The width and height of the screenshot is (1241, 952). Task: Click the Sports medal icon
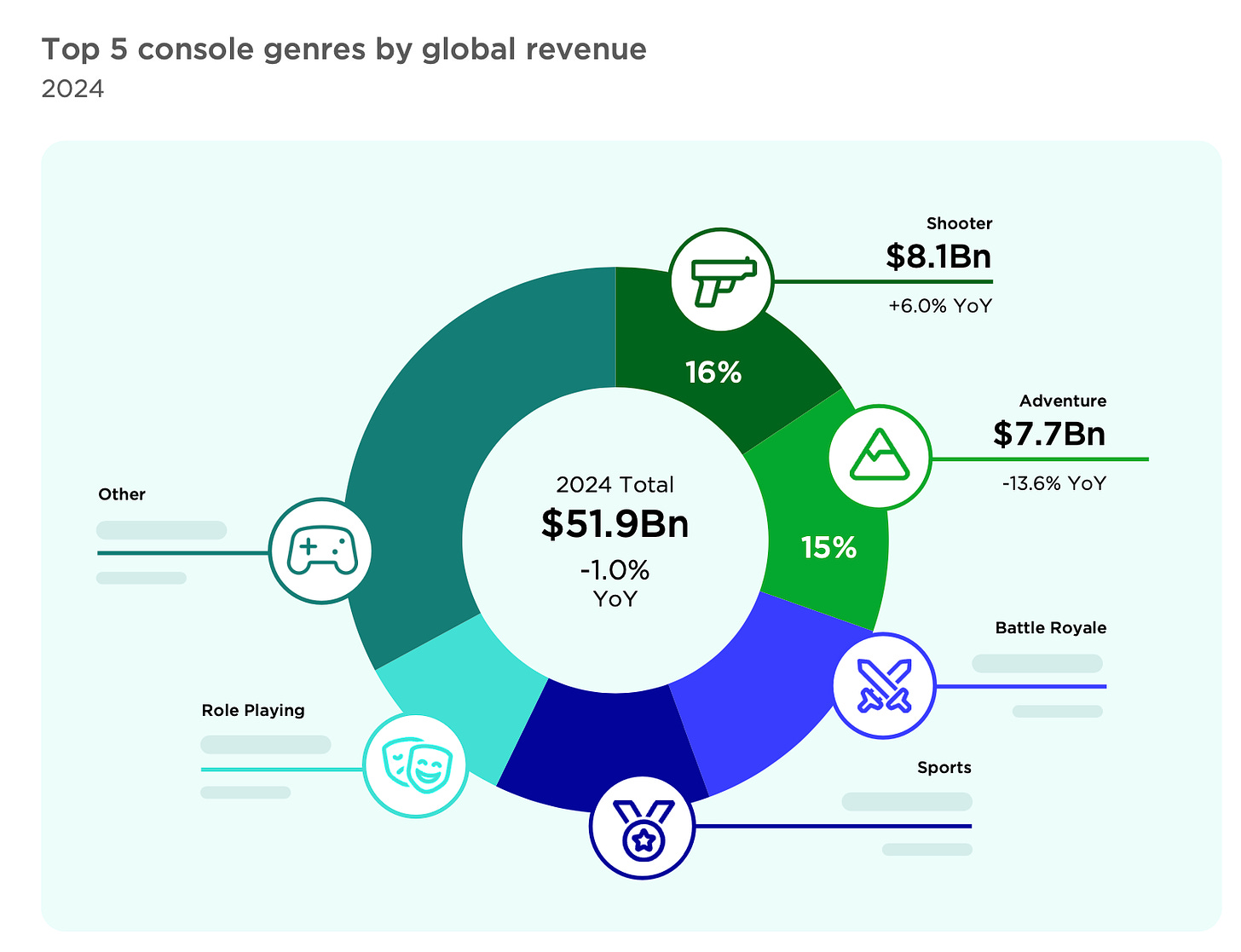click(x=643, y=827)
